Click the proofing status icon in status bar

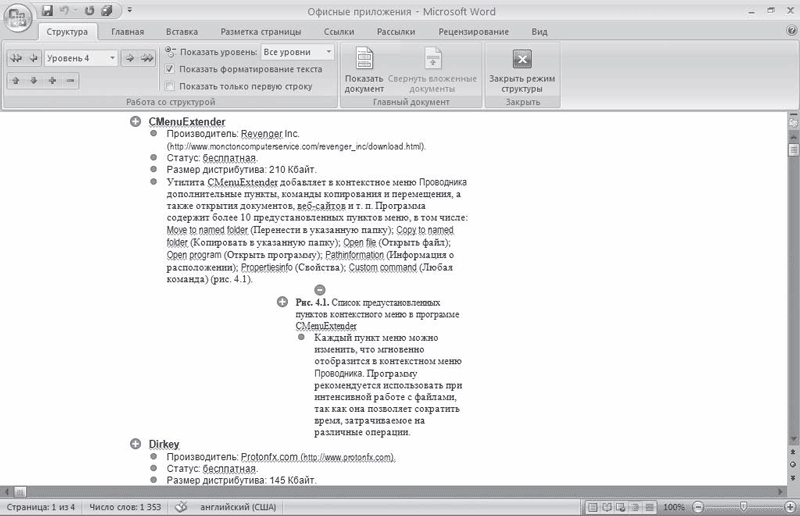(181, 507)
